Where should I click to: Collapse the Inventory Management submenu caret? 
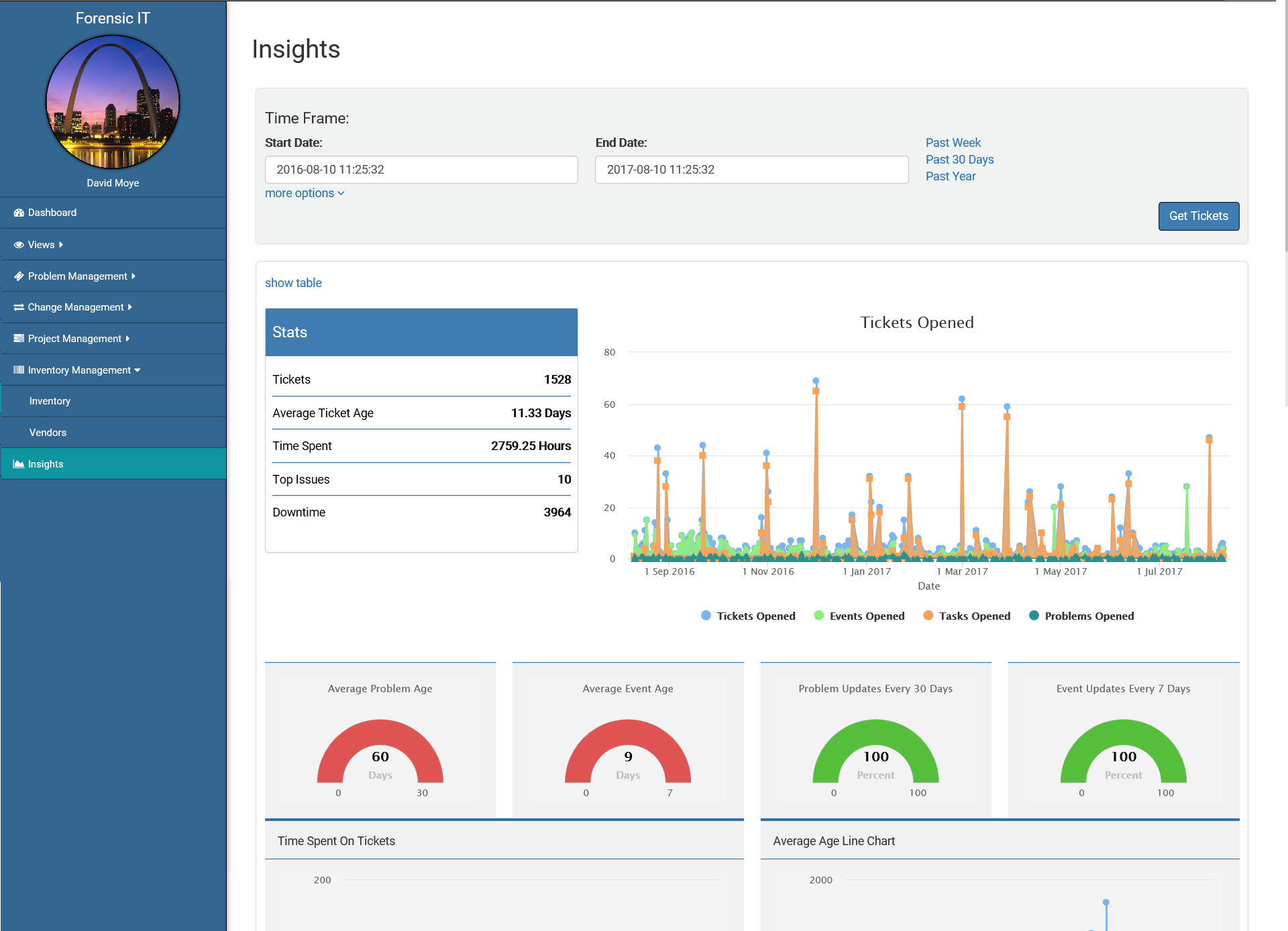(138, 370)
